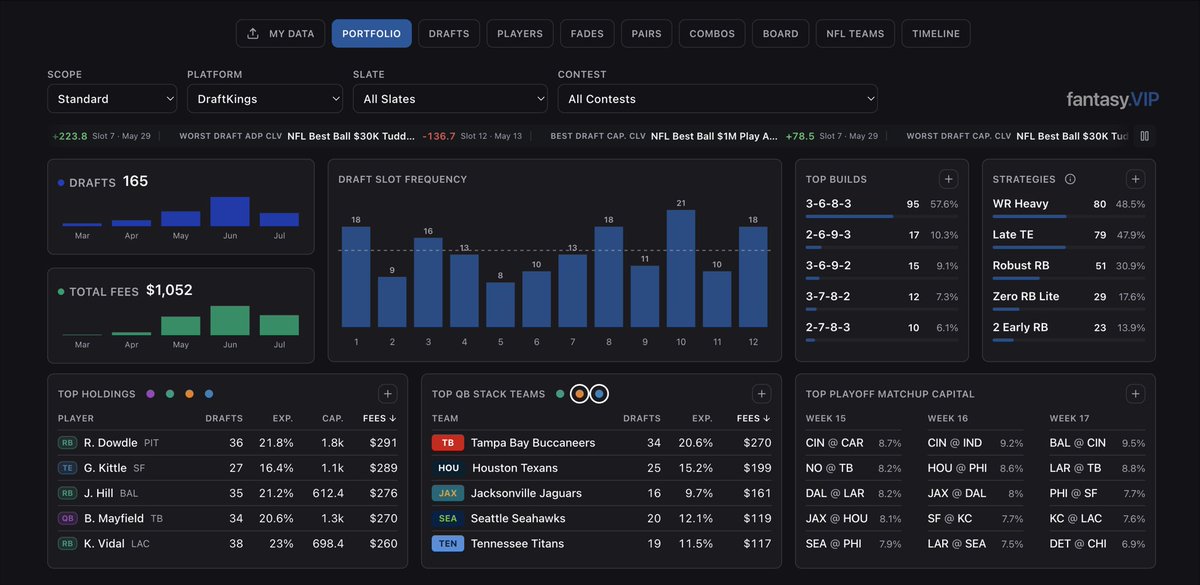Click the HOU team badge icon
The height and width of the screenshot is (585, 1200).
click(x=448, y=468)
